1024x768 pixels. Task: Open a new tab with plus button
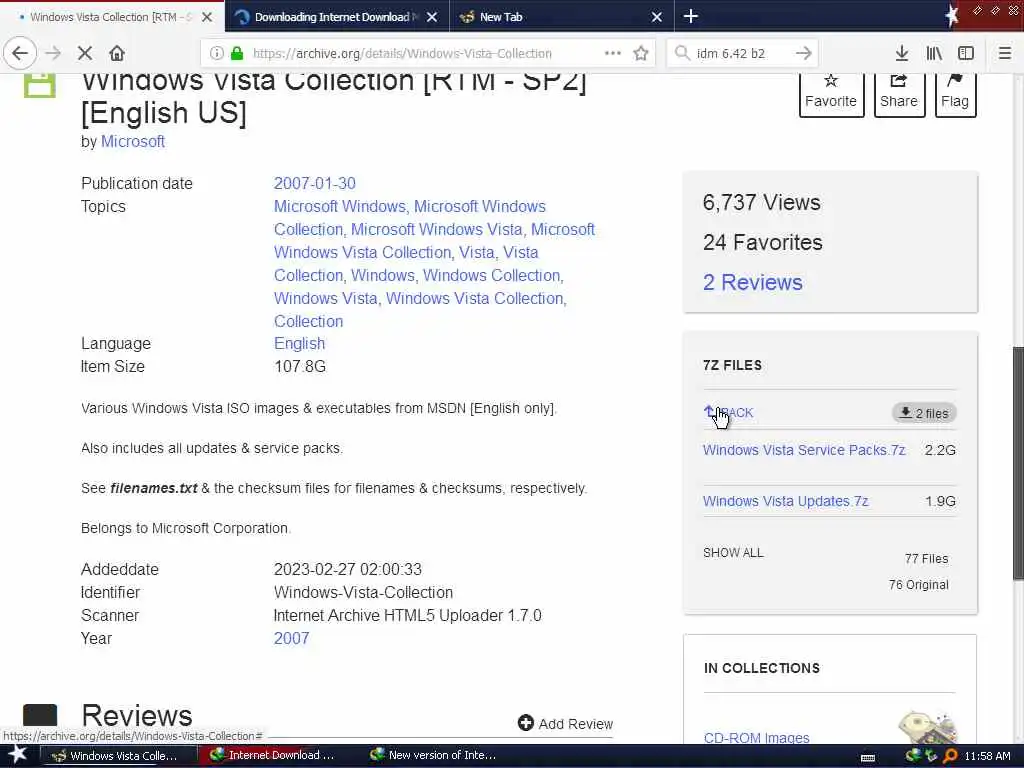click(x=691, y=16)
